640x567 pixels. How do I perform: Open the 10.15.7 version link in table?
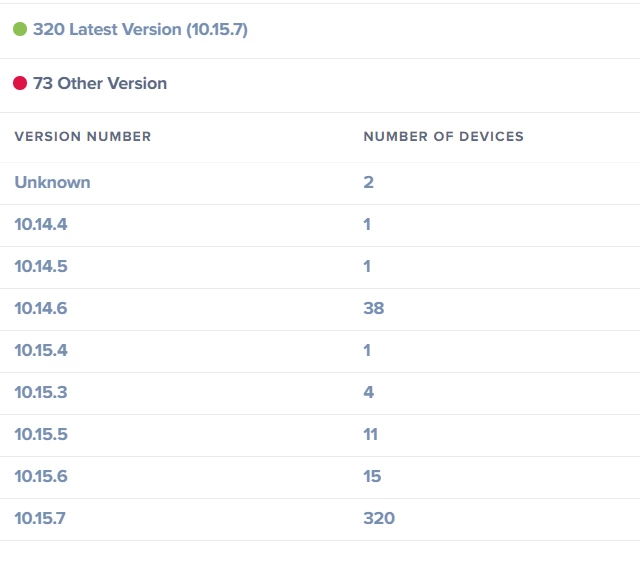40,519
